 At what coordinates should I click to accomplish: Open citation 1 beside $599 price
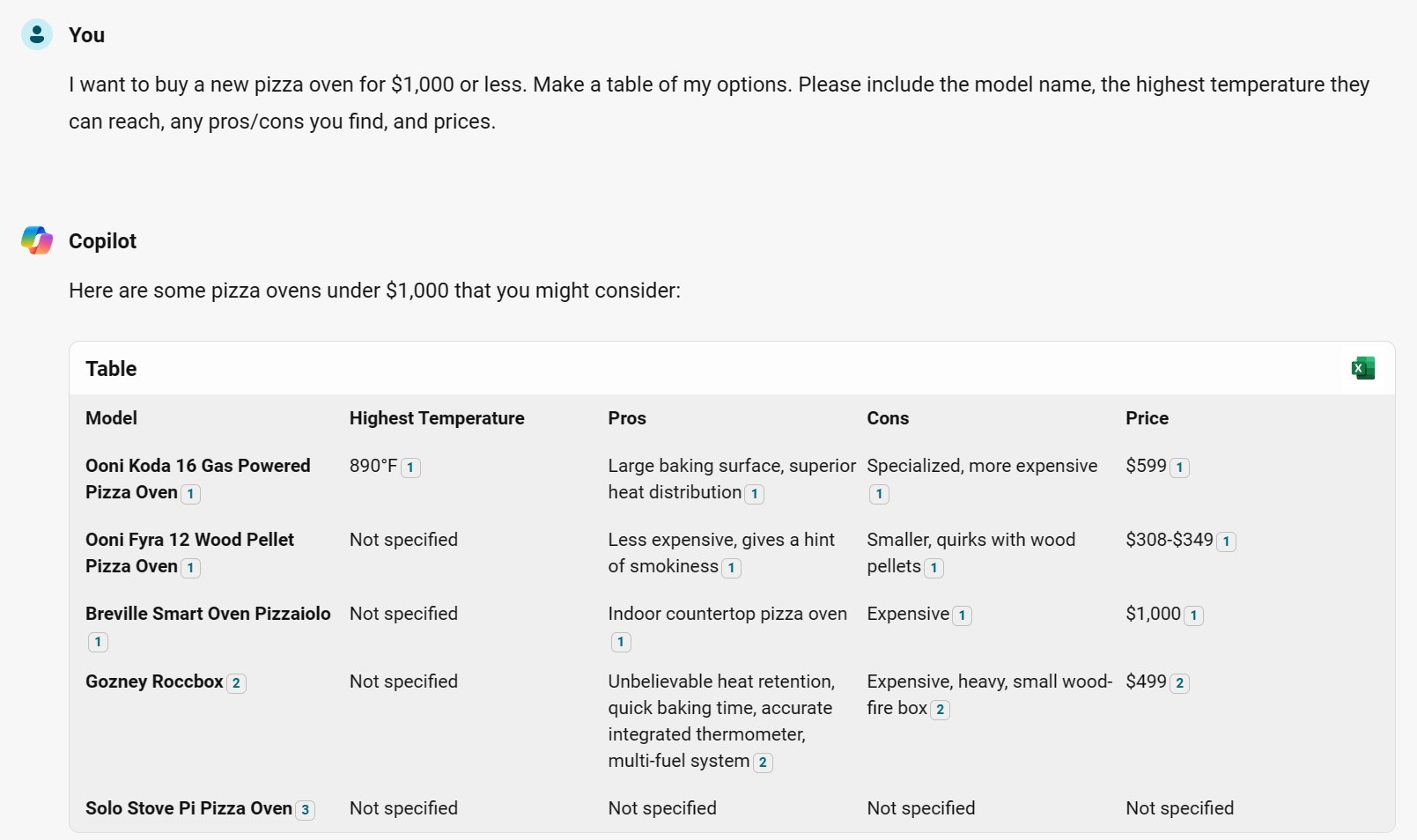(x=1180, y=468)
